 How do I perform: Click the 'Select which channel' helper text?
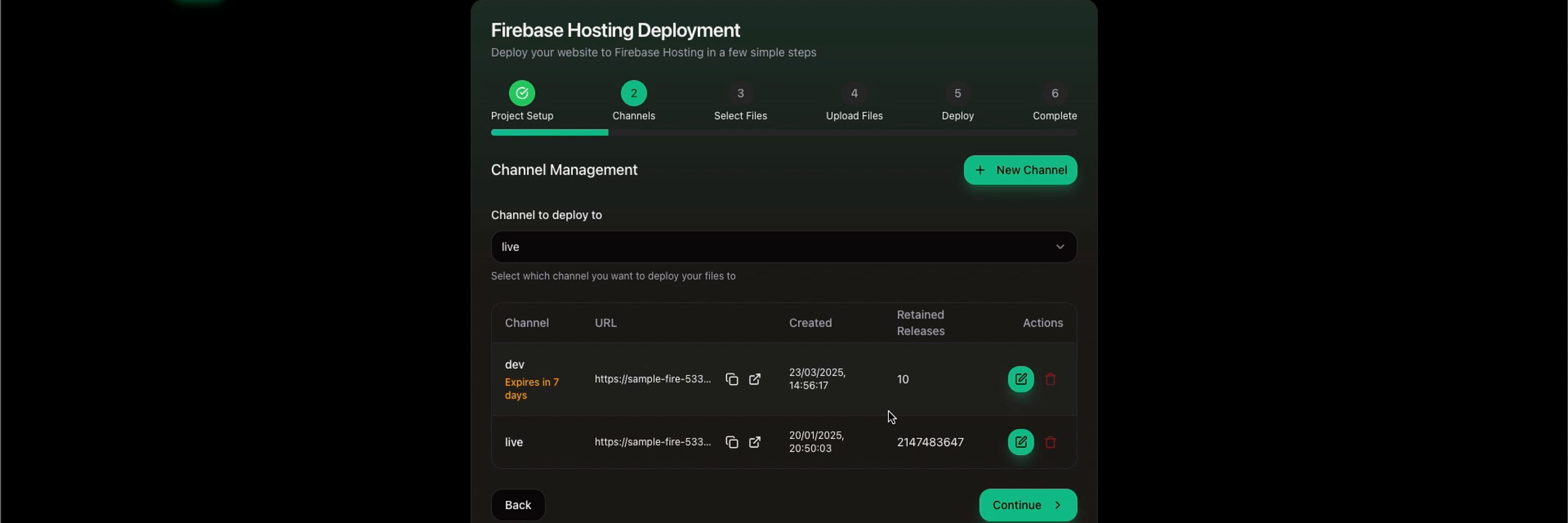pos(613,276)
